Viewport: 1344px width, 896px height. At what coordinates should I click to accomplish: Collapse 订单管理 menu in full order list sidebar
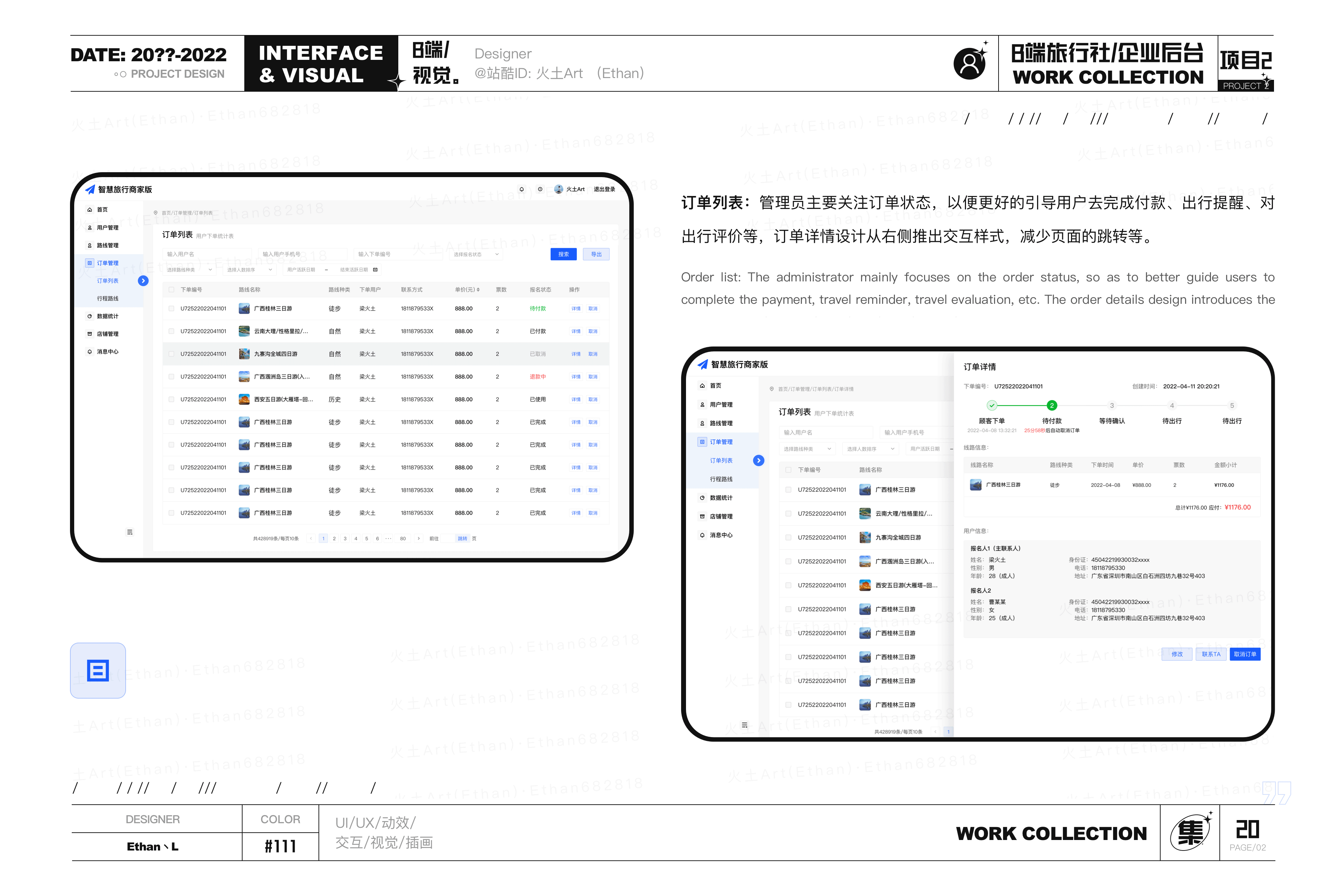[107, 263]
